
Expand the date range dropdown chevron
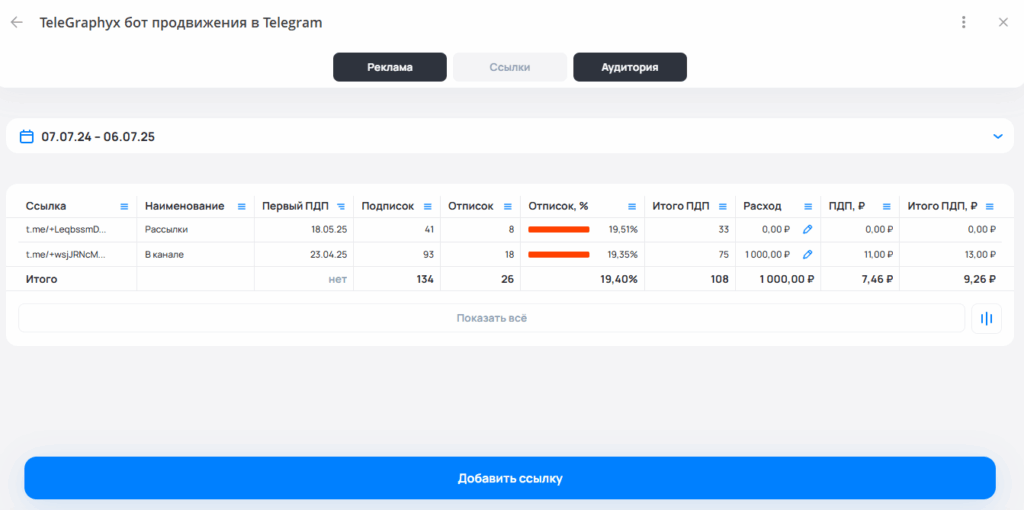click(997, 136)
